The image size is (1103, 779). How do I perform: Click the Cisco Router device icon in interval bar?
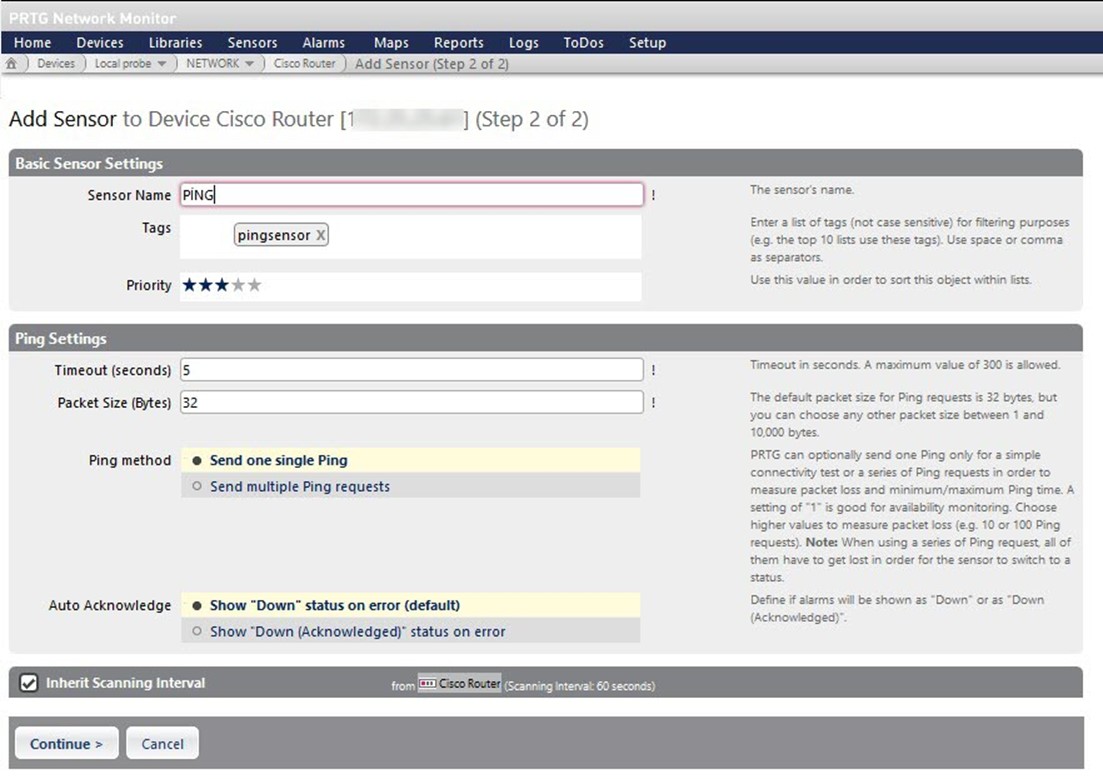click(x=427, y=683)
